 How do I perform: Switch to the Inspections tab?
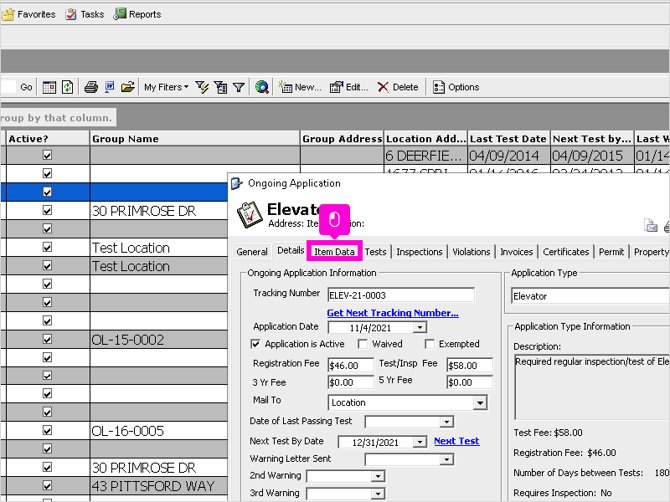(x=419, y=252)
